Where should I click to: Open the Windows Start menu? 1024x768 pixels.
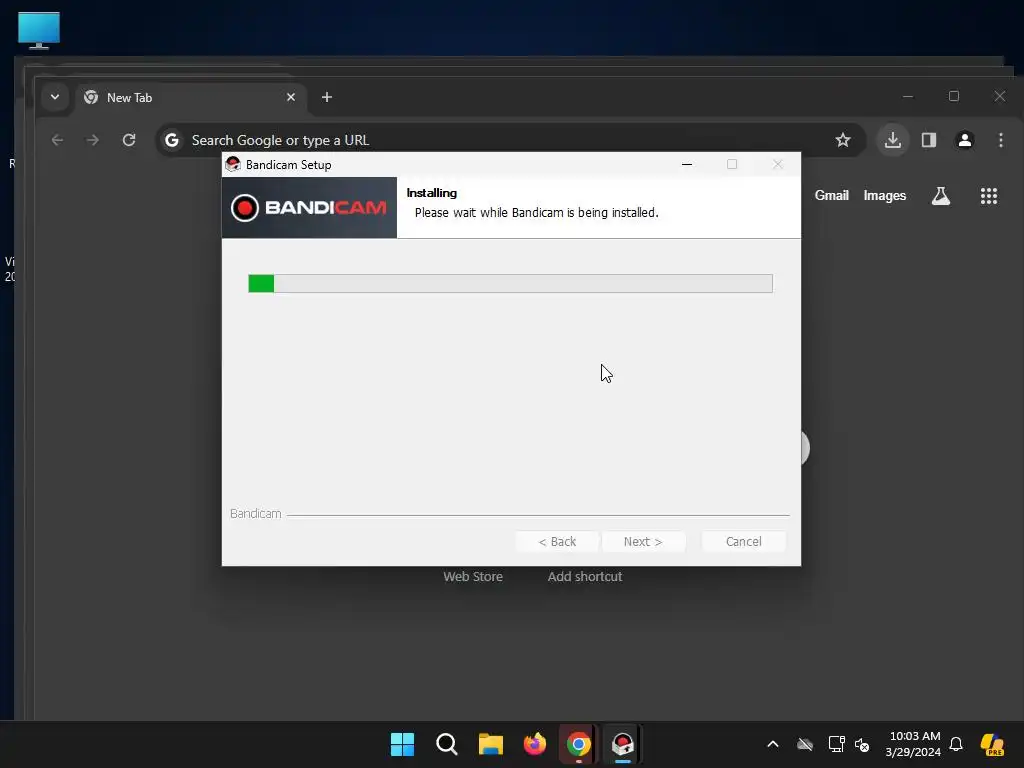(x=402, y=744)
